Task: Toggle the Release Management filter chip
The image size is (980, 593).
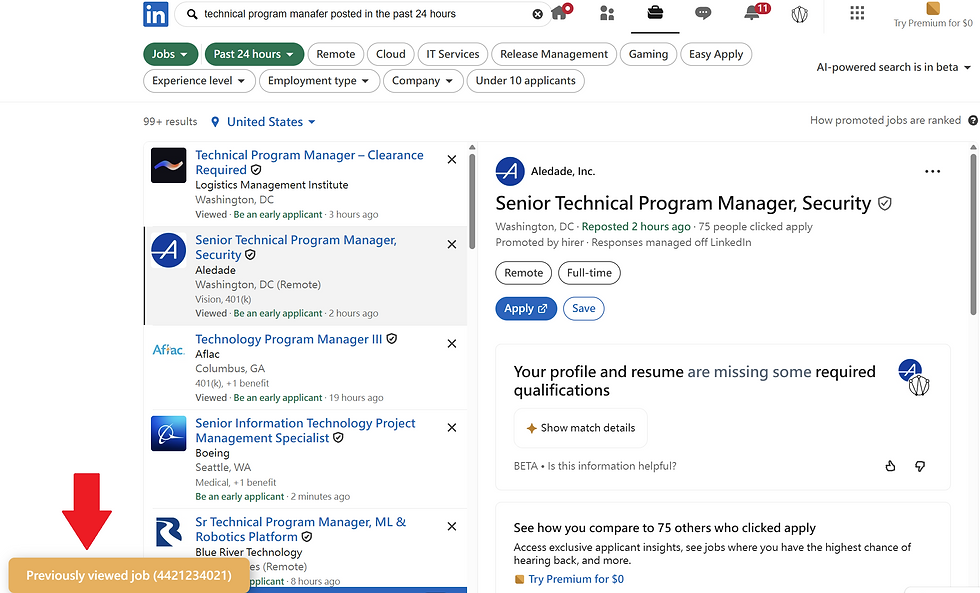Action: click(x=554, y=54)
